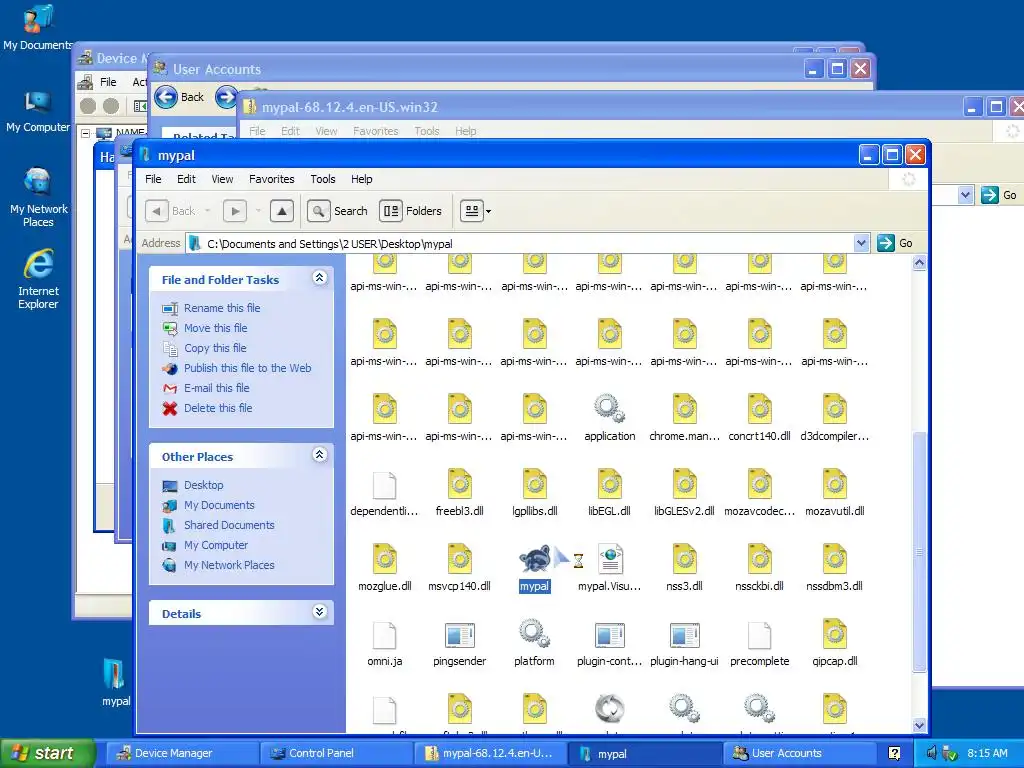Screen dimensions: 1024x768
Task: Open address dropdown in mypal-68.12.4 window
Action: tap(966, 195)
